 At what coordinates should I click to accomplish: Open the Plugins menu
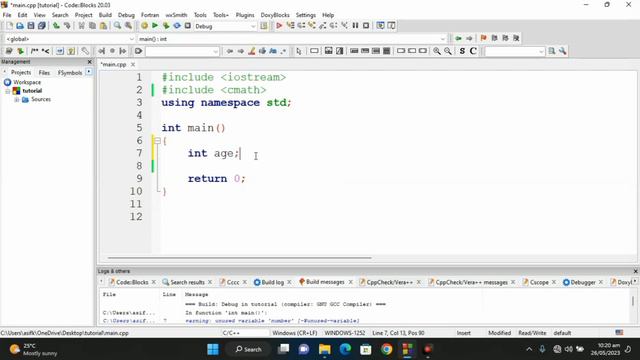[245, 15]
